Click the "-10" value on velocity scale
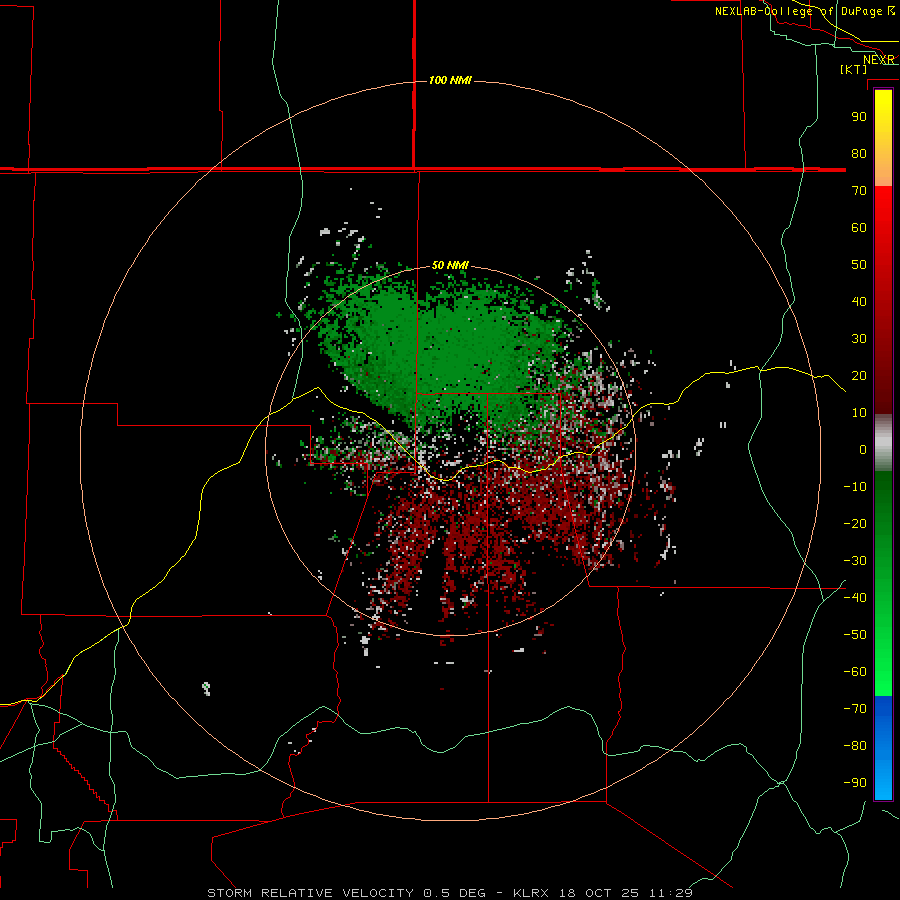The width and height of the screenshot is (900, 900). click(x=855, y=487)
